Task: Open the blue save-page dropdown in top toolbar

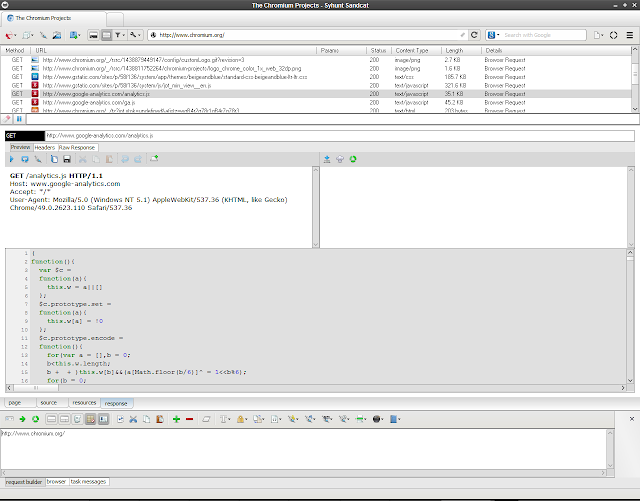Action: (x=75, y=35)
